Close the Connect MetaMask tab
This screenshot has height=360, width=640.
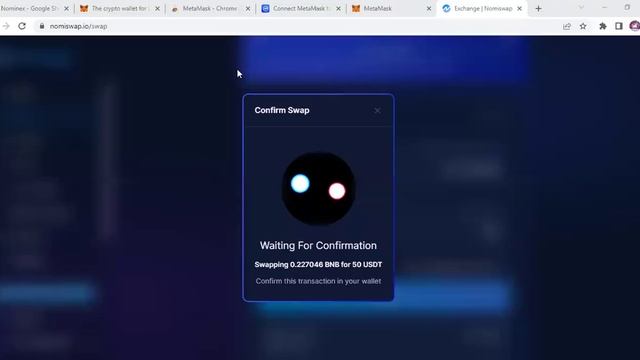pos(338,9)
